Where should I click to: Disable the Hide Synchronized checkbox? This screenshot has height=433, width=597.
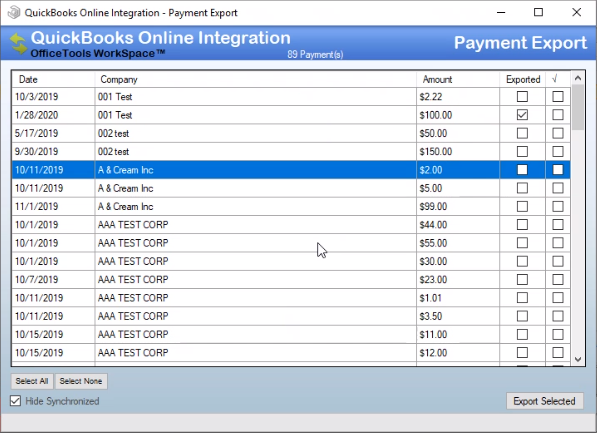(15, 401)
